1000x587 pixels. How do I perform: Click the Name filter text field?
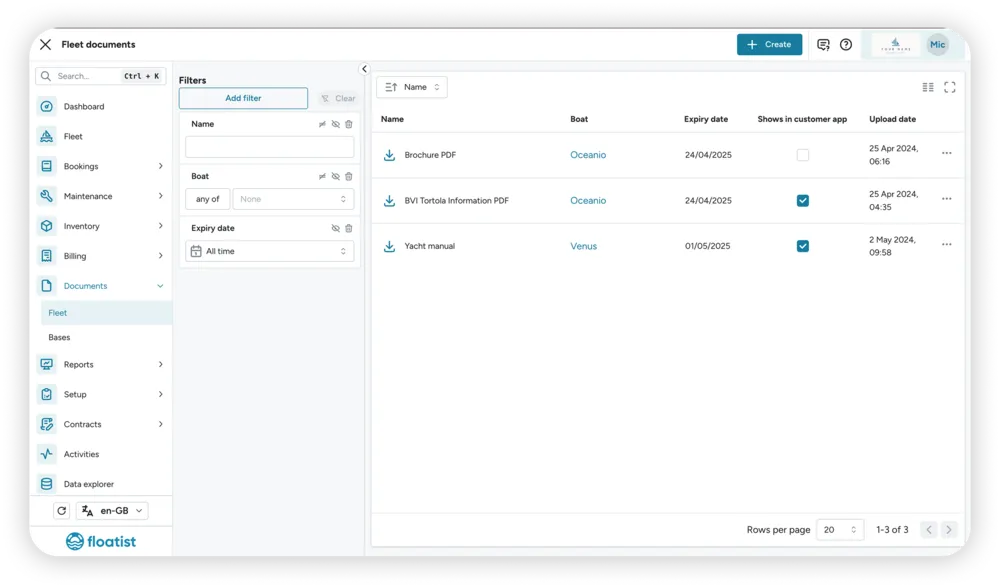coord(270,147)
